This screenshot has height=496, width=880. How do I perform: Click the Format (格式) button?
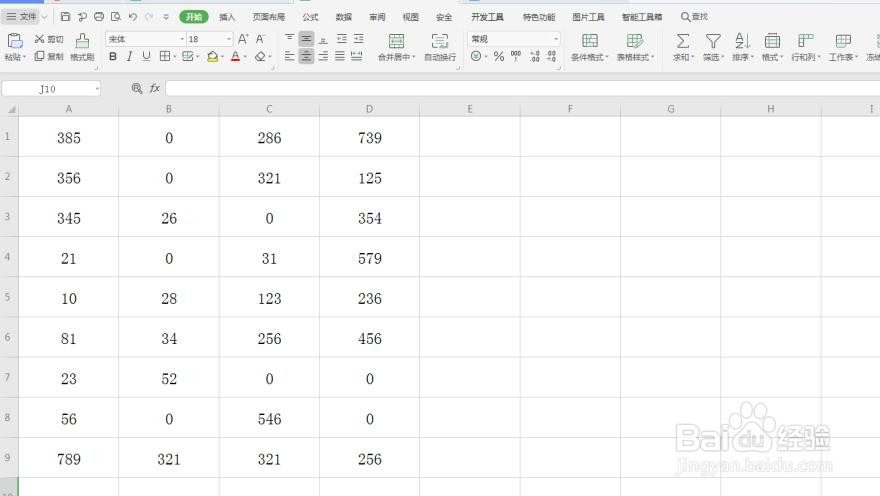(772, 47)
